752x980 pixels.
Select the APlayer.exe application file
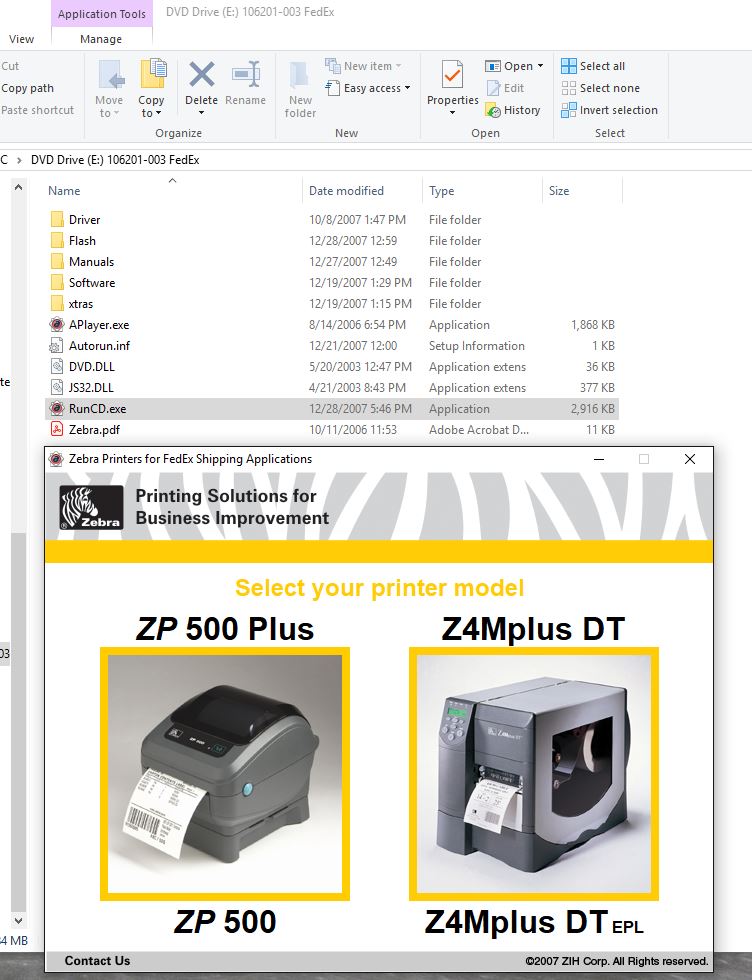coord(98,325)
